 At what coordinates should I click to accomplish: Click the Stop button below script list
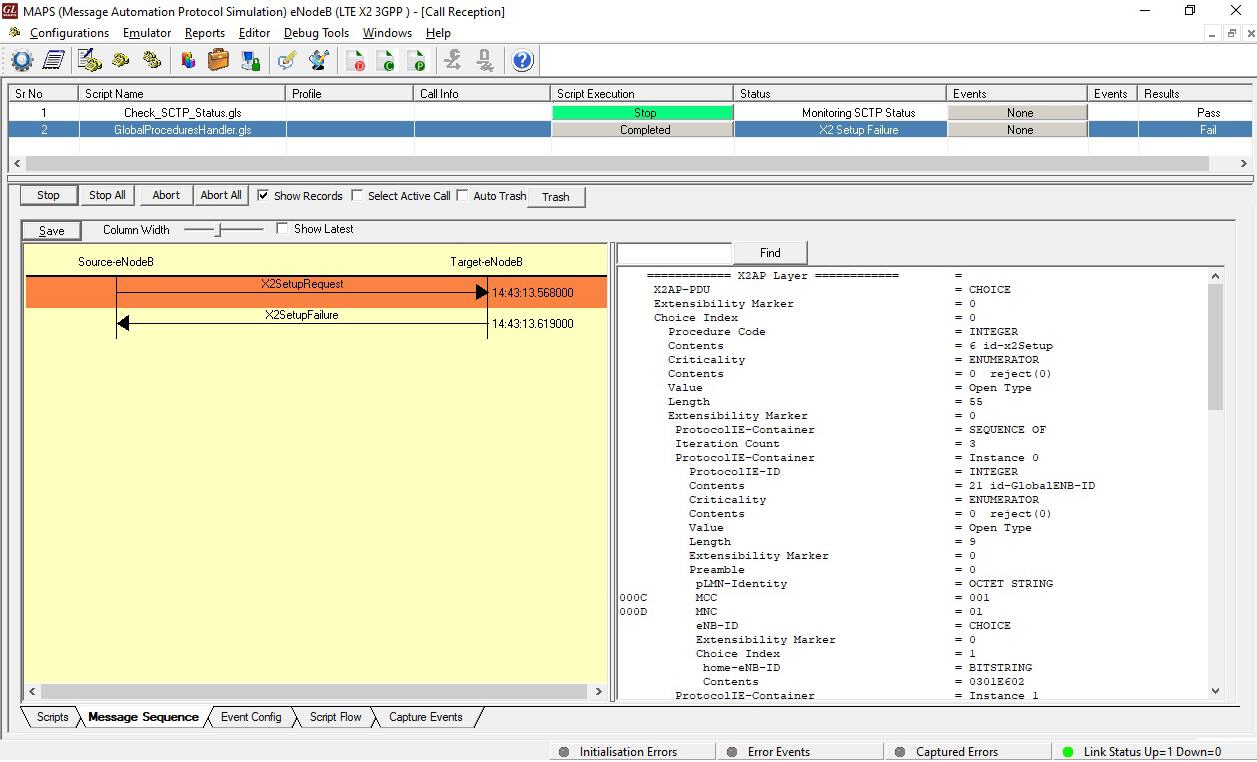coord(48,195)
